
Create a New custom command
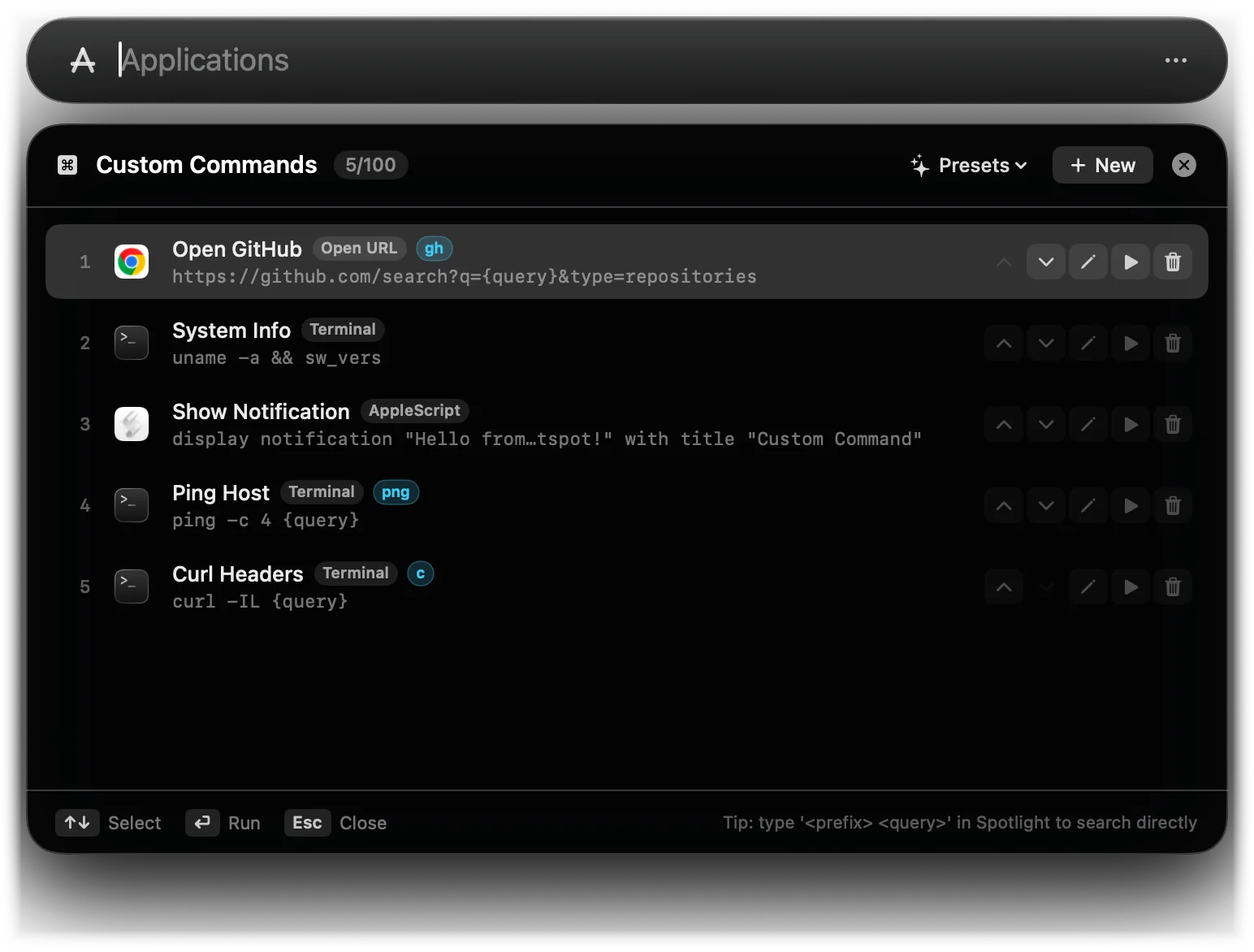[1103, 165]
